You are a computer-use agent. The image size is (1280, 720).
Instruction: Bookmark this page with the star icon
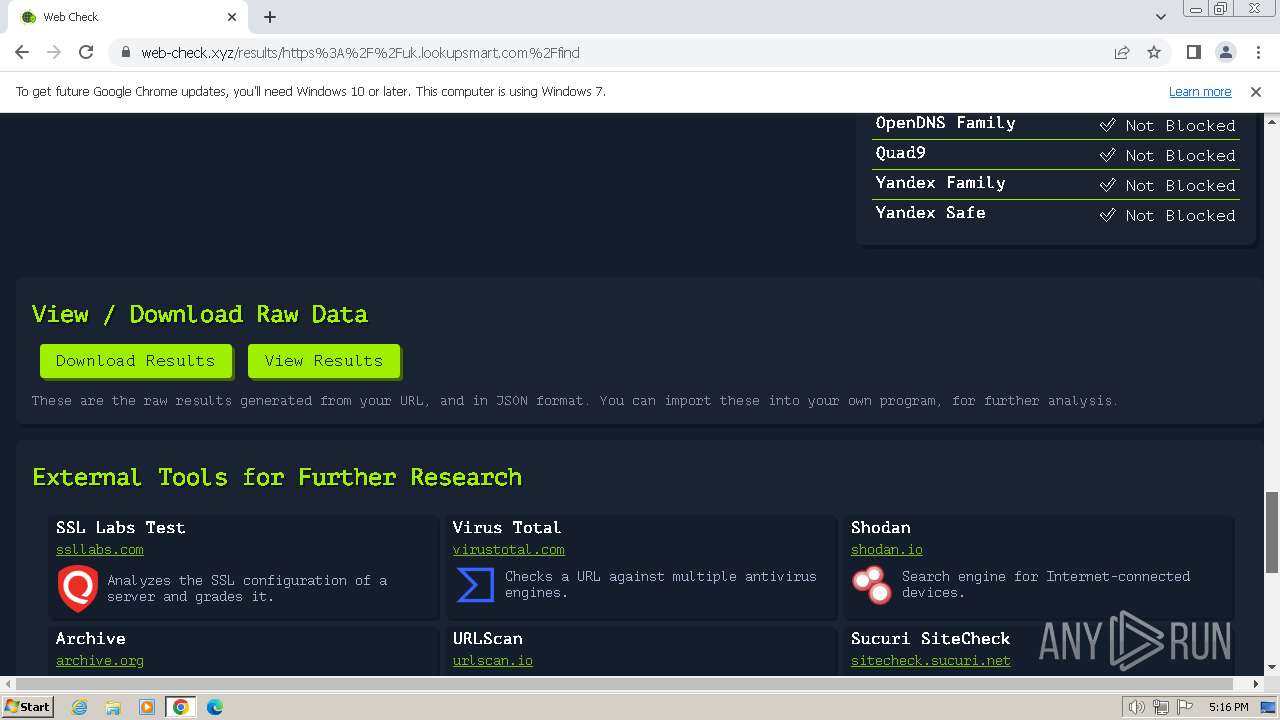(x=1154, y=52)
